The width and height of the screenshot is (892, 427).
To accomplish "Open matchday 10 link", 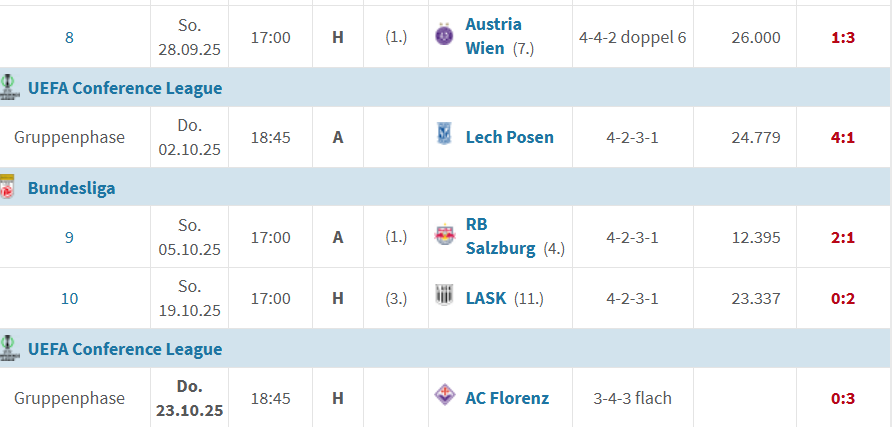I will point(69,298).
